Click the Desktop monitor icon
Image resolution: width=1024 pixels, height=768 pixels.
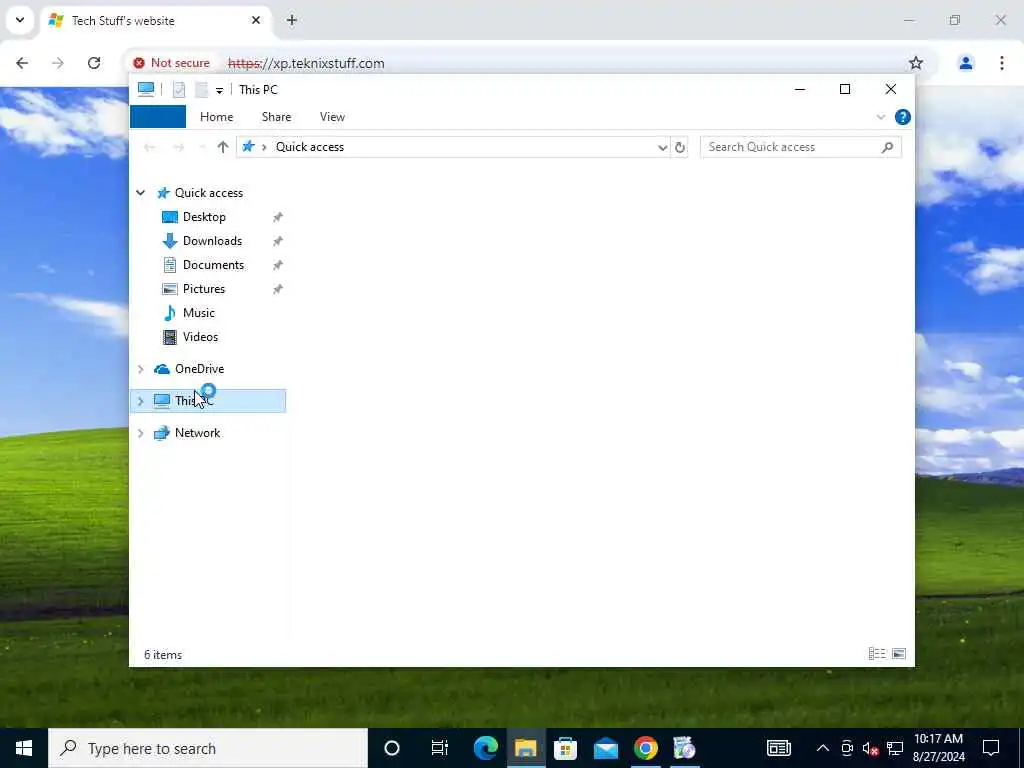(170, 217)
